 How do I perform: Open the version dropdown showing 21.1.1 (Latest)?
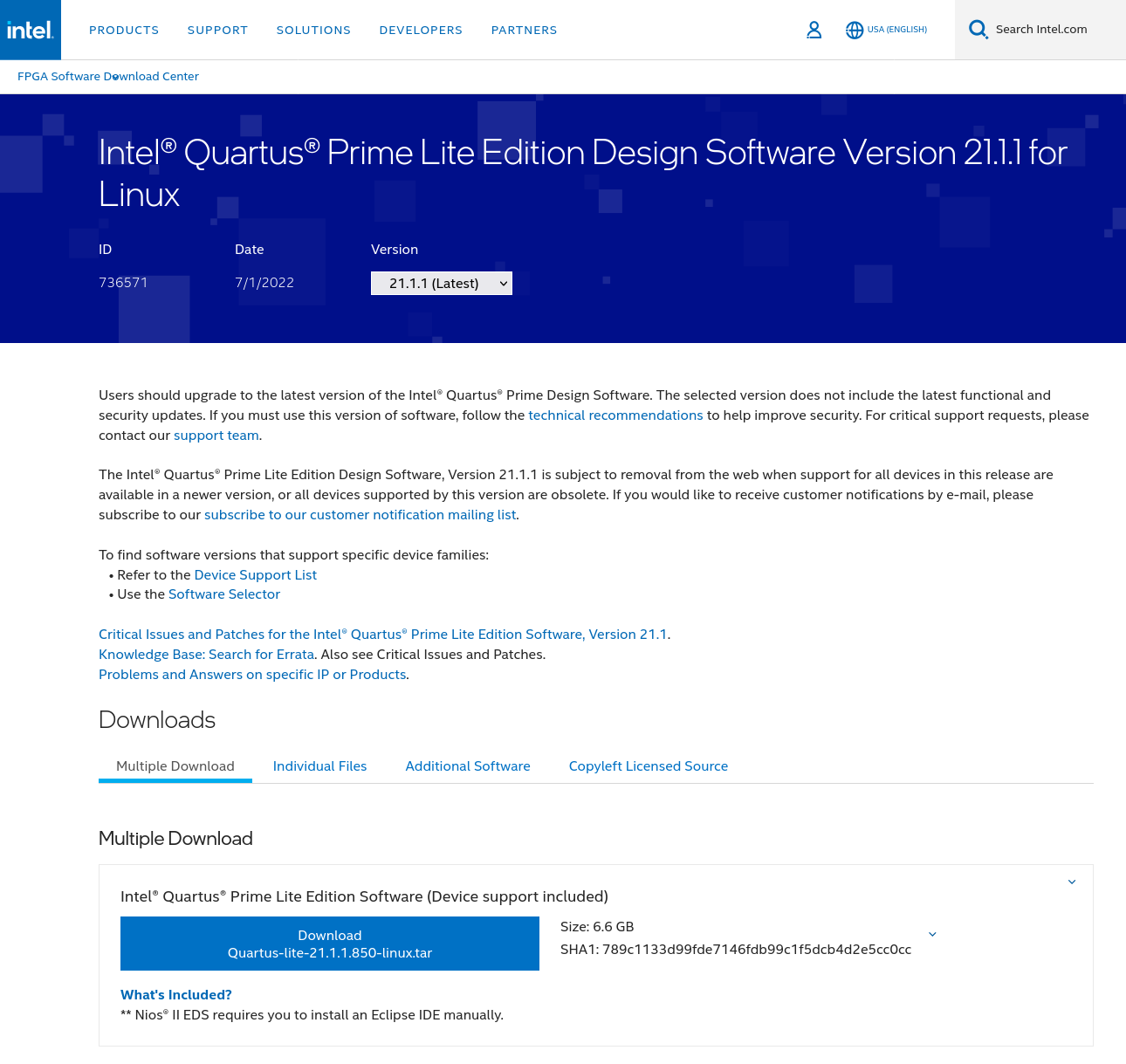(441, 283)
